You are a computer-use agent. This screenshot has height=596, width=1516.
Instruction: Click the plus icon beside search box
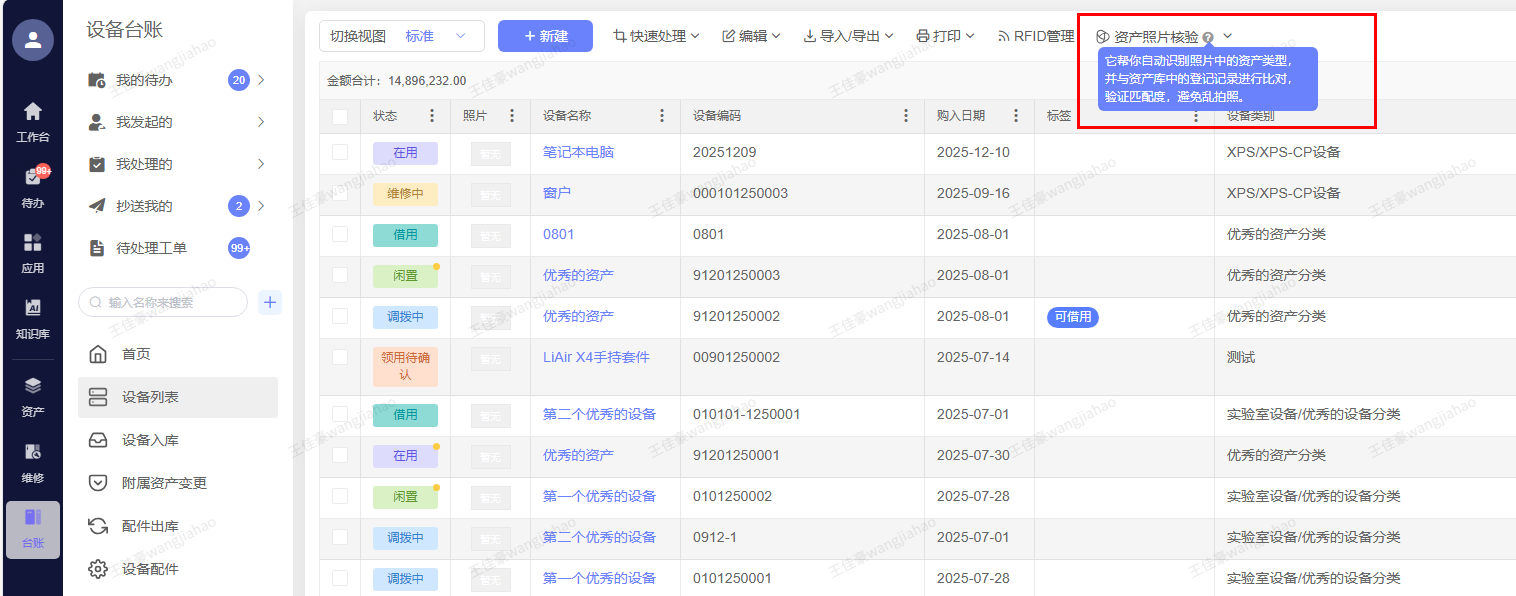click(270, 302)
